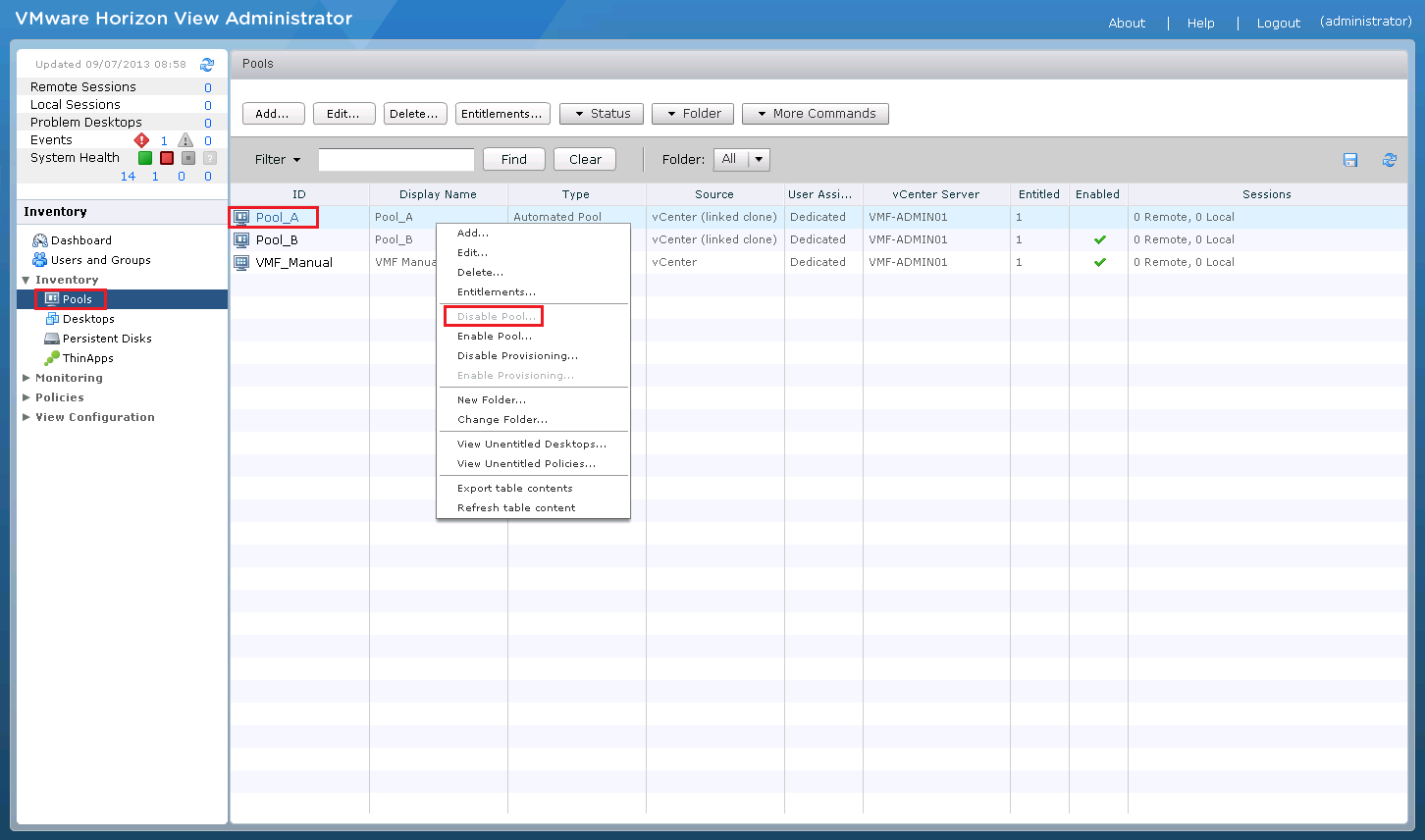1425x840 pixels.
Task: Open the More Commands dropdown
Action: click(x=816, y=114)
